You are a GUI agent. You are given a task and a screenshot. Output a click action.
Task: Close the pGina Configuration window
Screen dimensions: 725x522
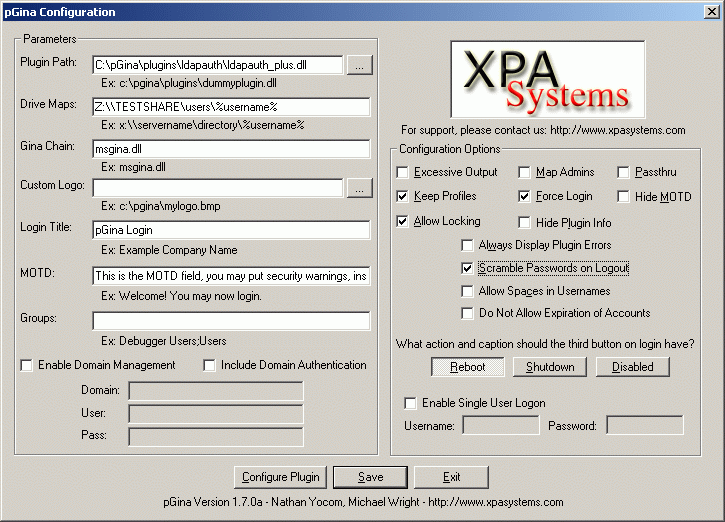tap(710, 12)
